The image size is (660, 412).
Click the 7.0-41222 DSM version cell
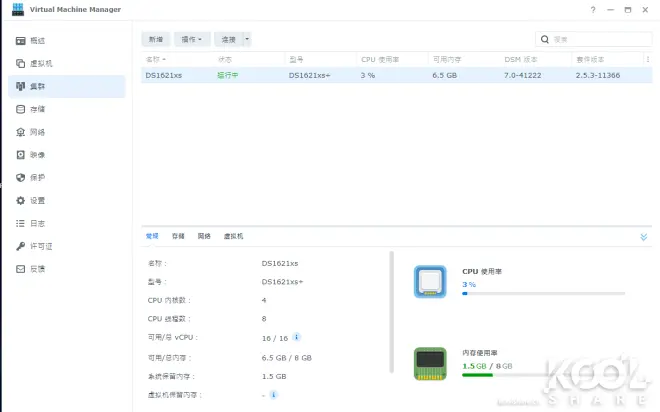[x=523, y=75]
